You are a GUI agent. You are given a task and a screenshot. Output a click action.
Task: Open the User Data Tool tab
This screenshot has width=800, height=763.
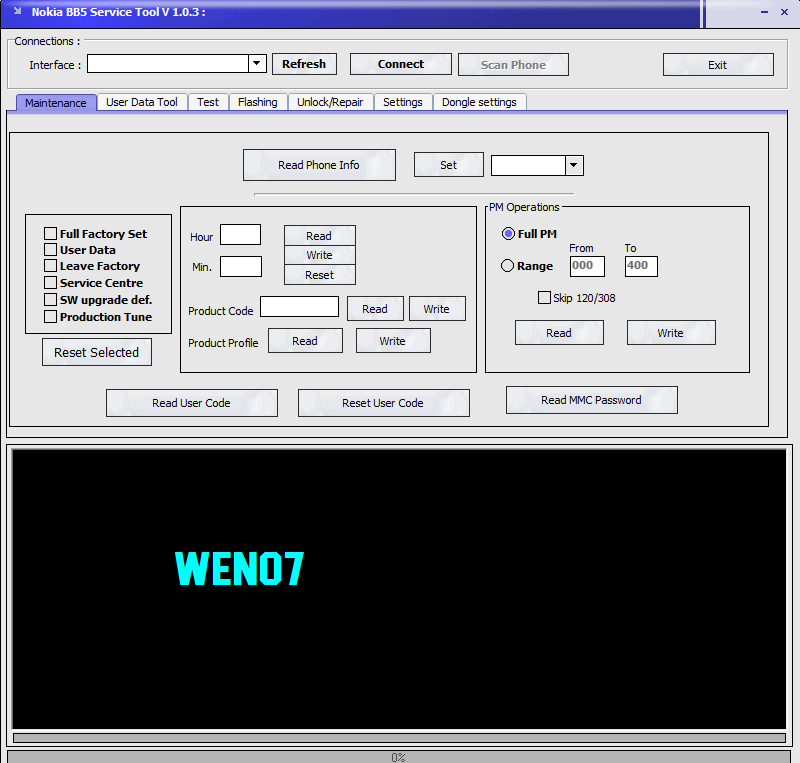(142, 102)
